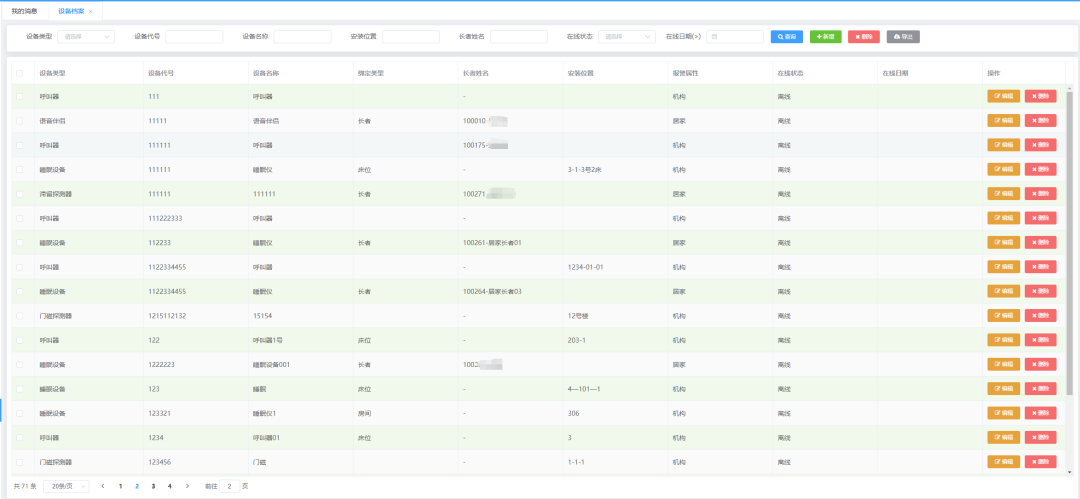Image resolution: width=1080 pixels, height=499 pixels.
Task: Go to page 3
Action: click(153, 486)
